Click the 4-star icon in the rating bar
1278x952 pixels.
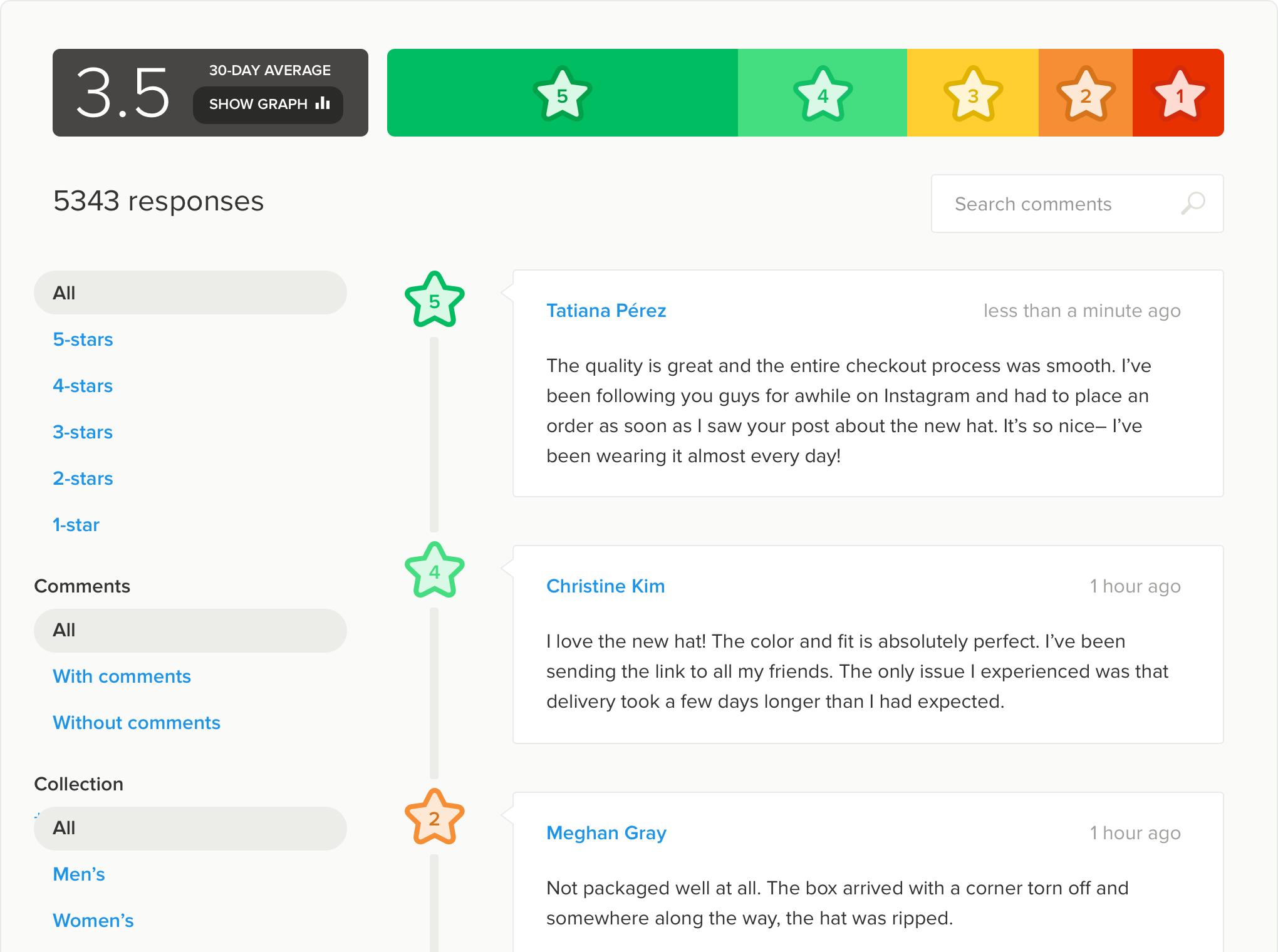823,94
